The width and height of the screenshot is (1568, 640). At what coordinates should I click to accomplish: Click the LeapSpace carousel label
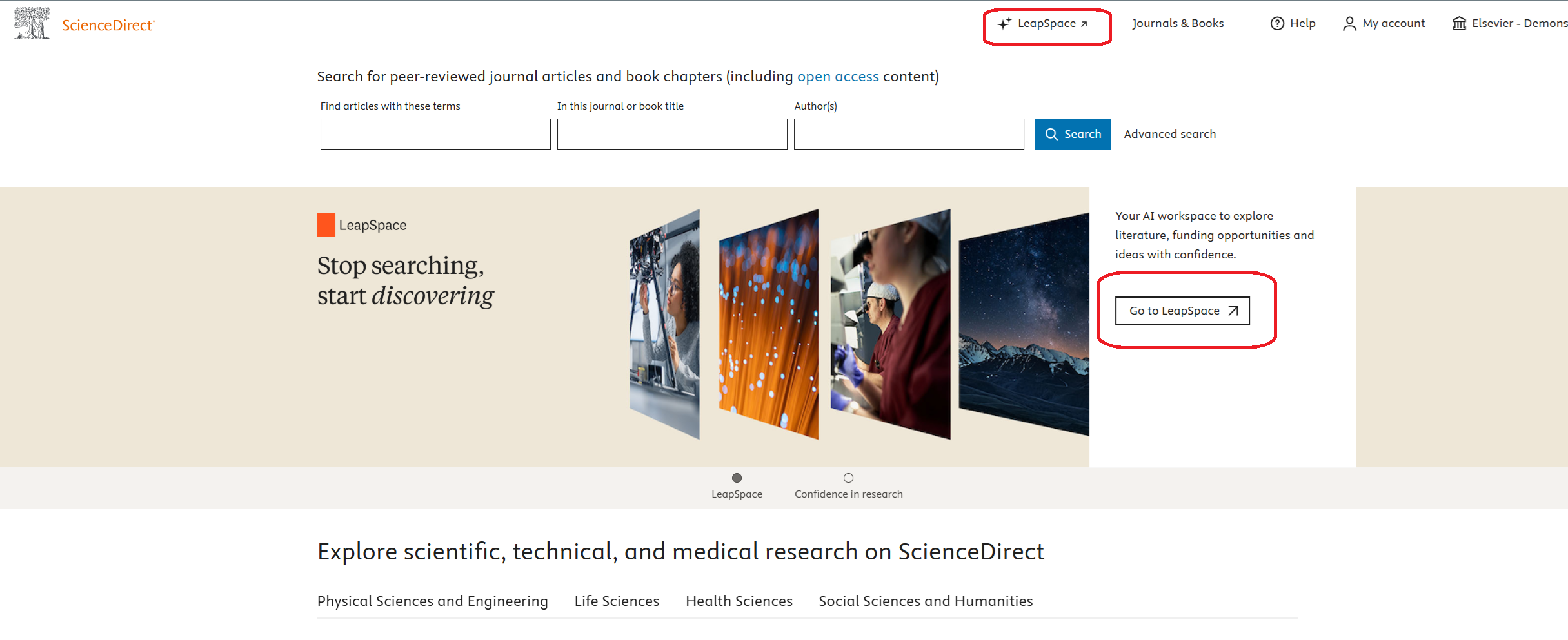point(737,494)
